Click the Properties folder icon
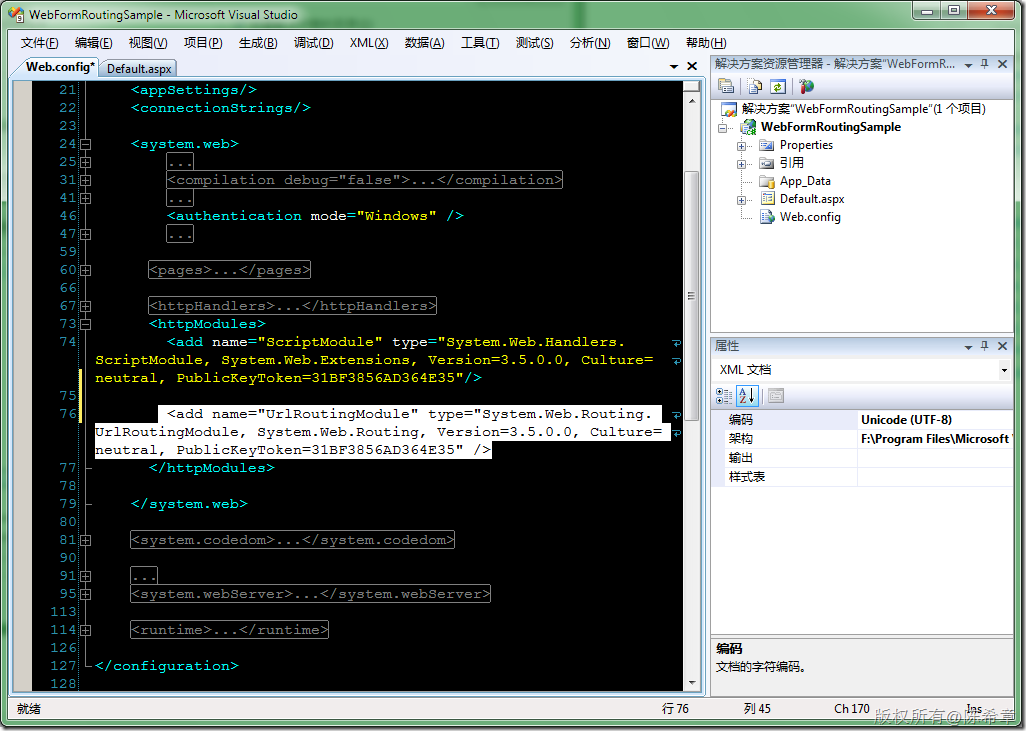Image resolution: width=1026 pixels, height=731 pixels. coord(767,145)
